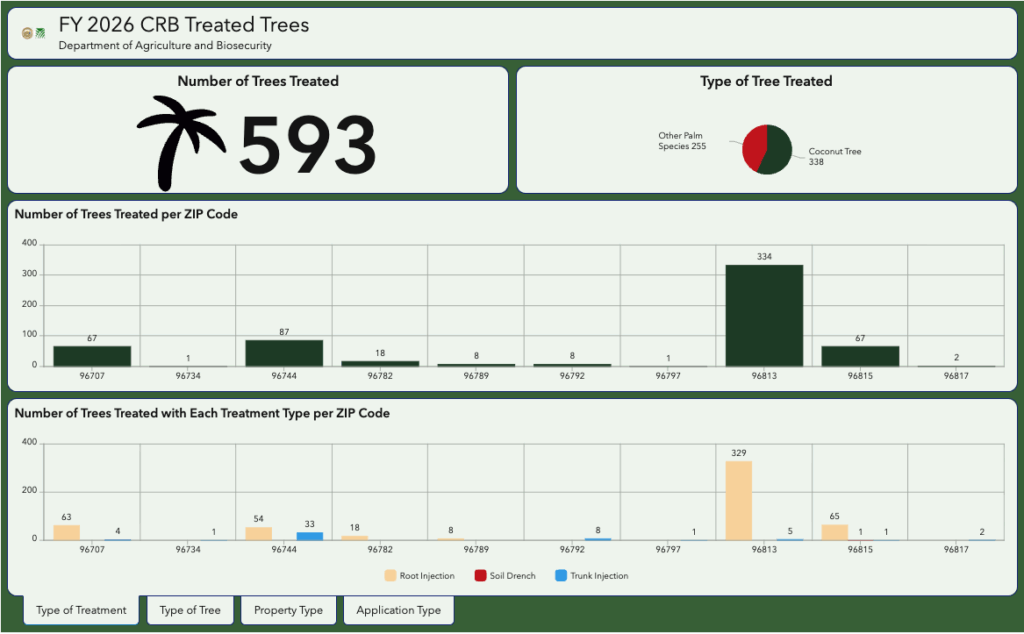Screen dimensions: 1024x634
Task: Go to the Application Type tab
Action: click(398, 610)
